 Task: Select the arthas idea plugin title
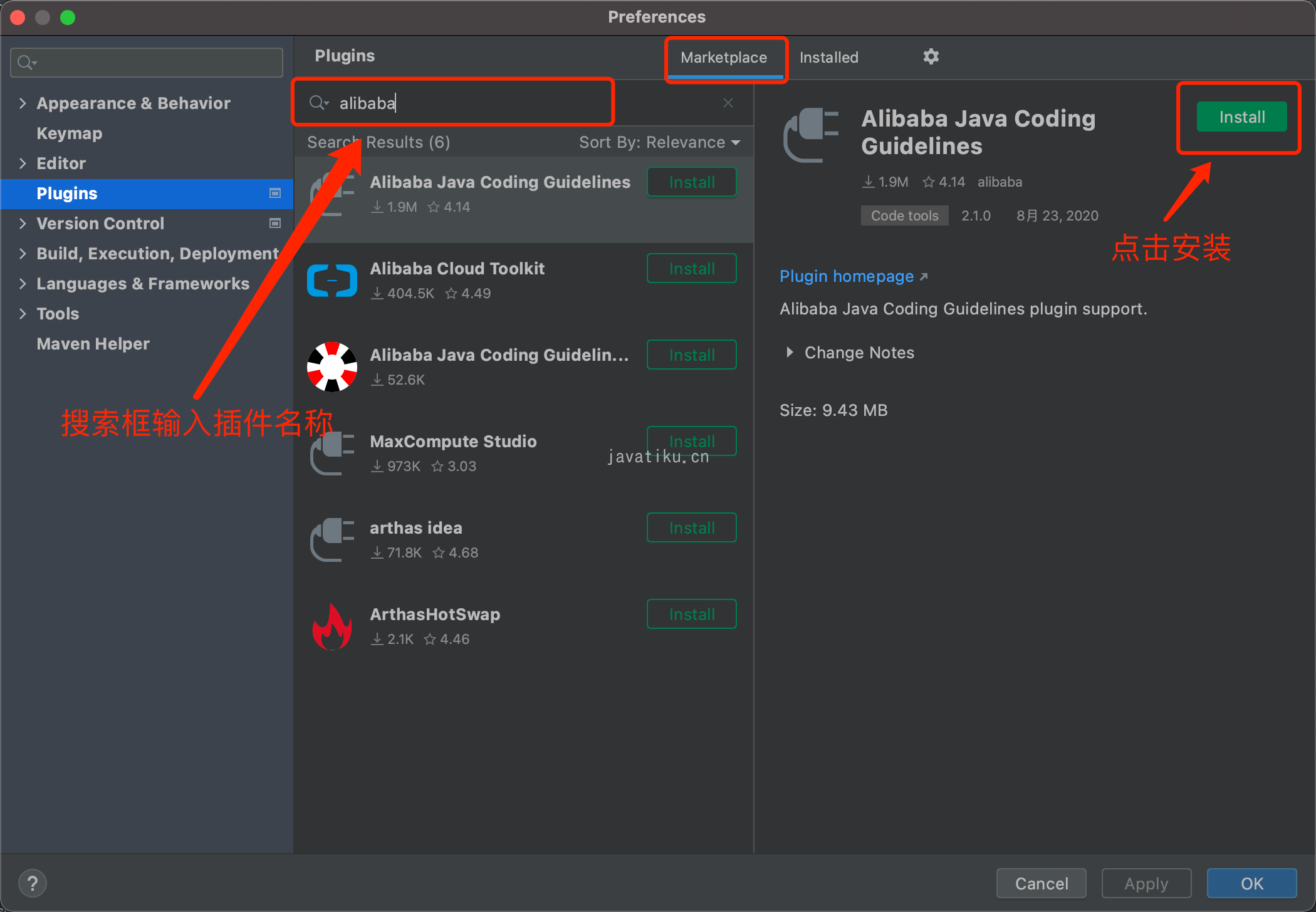416,528
